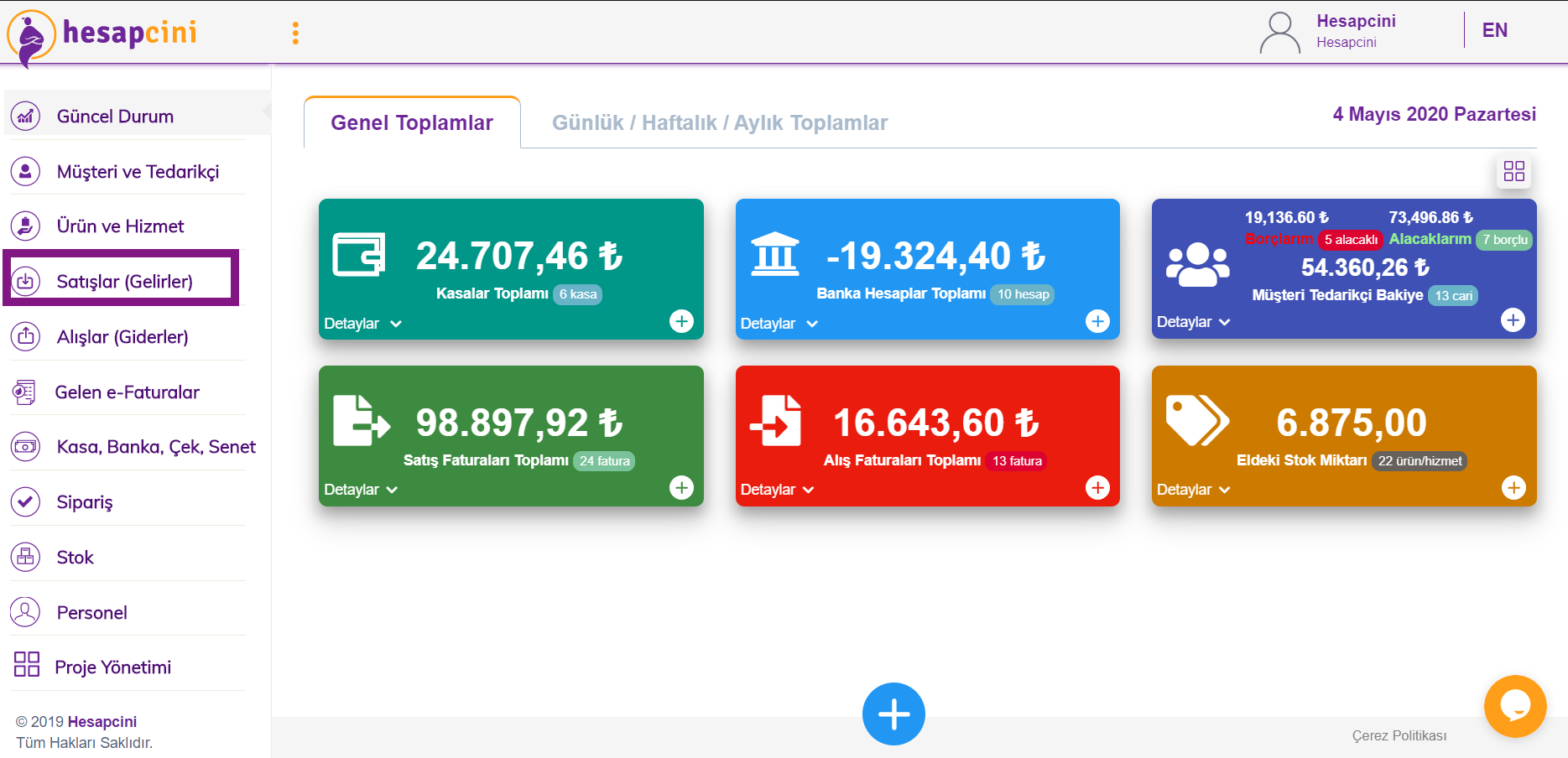This screenshot has height=758, width=1568.
Task: Click the Kasa, Banka, Çek, Senet money icon
Action: [x=25, y=446]
